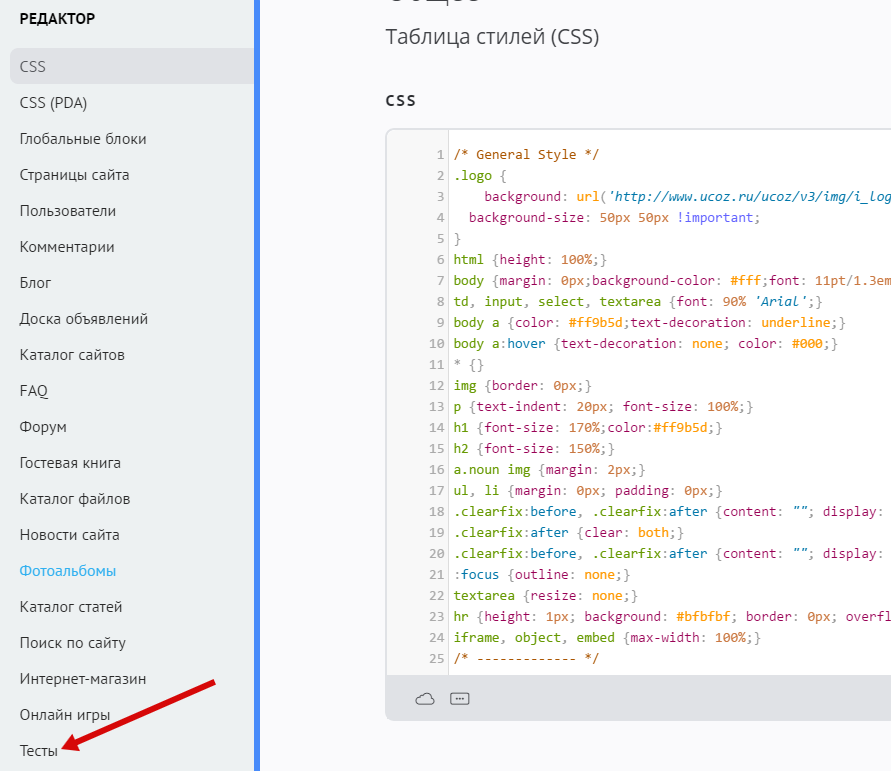Click Тесты at the bottom of the sidebar
Screen dimensions: 891x771
[x=39, y=750]
